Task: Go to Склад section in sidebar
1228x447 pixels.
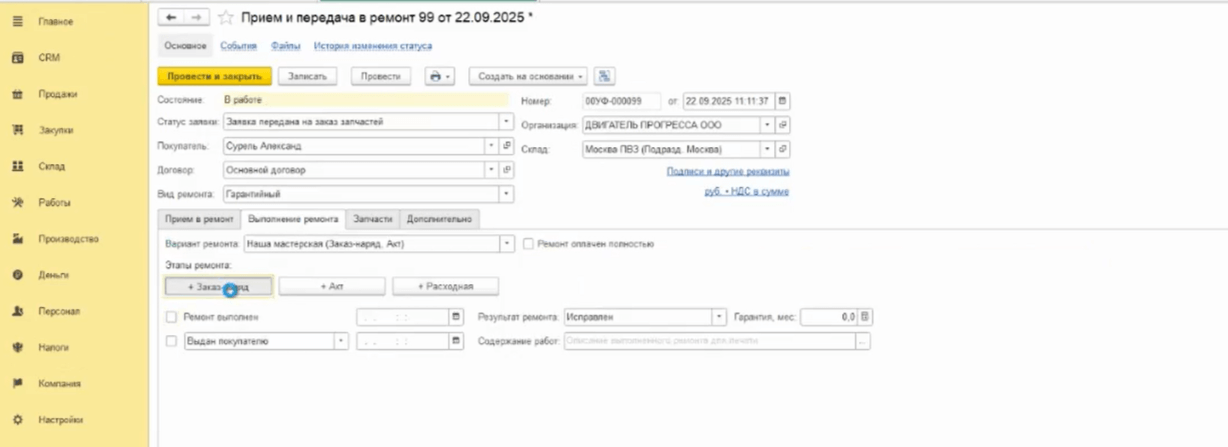Action: click(x=52, y=166)
